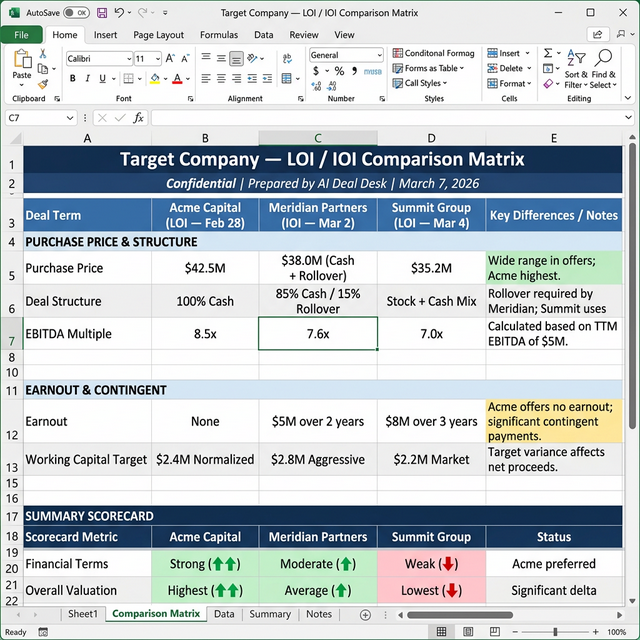
Task: Toggle the AutoSave switch
Action: click(76, 13)
